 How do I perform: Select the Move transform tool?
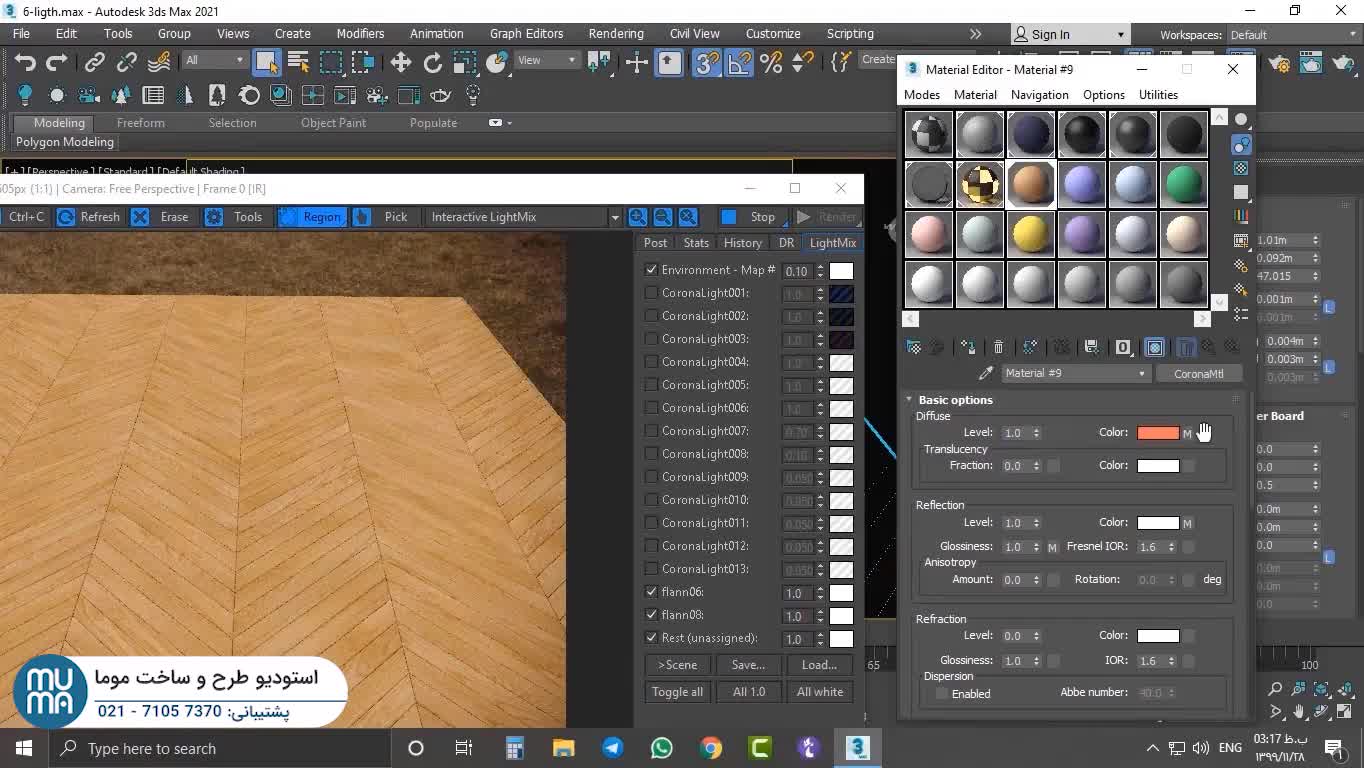(400, 63)
